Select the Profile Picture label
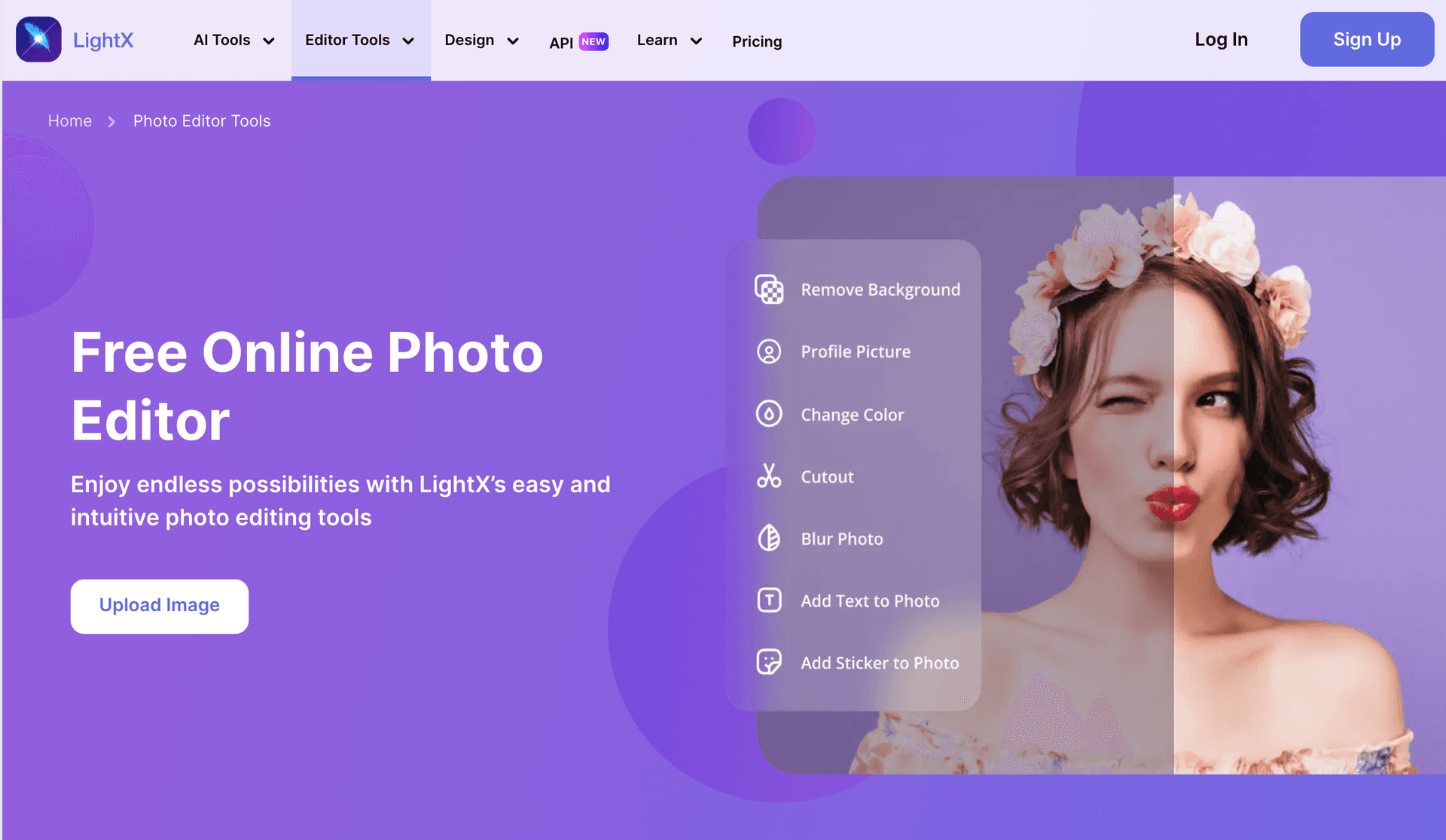This screenshot has height=840, width=1446. 856,352
